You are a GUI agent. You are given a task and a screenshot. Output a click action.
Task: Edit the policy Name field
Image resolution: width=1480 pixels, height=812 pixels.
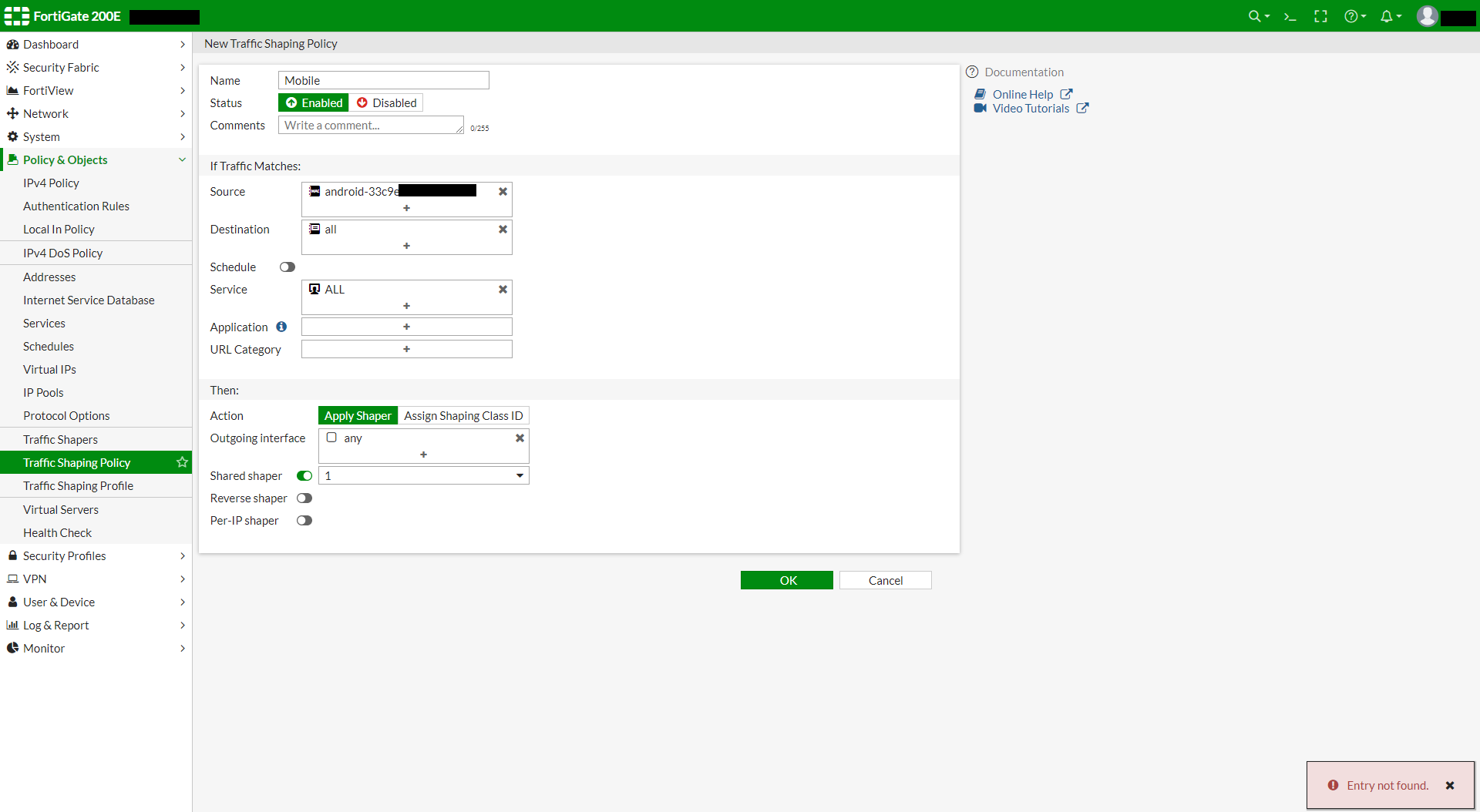click(384, 80)
